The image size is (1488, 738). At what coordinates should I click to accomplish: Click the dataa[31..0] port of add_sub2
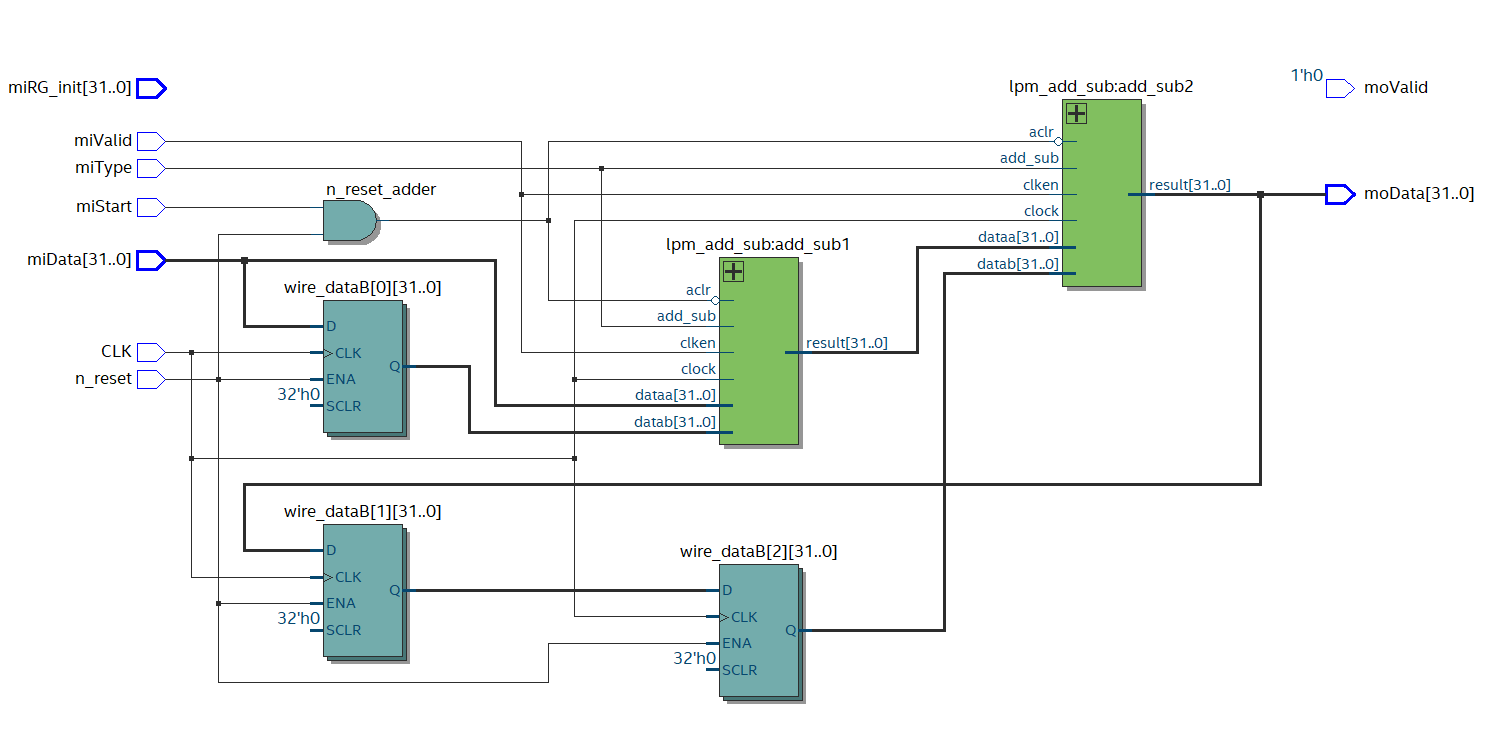point(1020,237)
